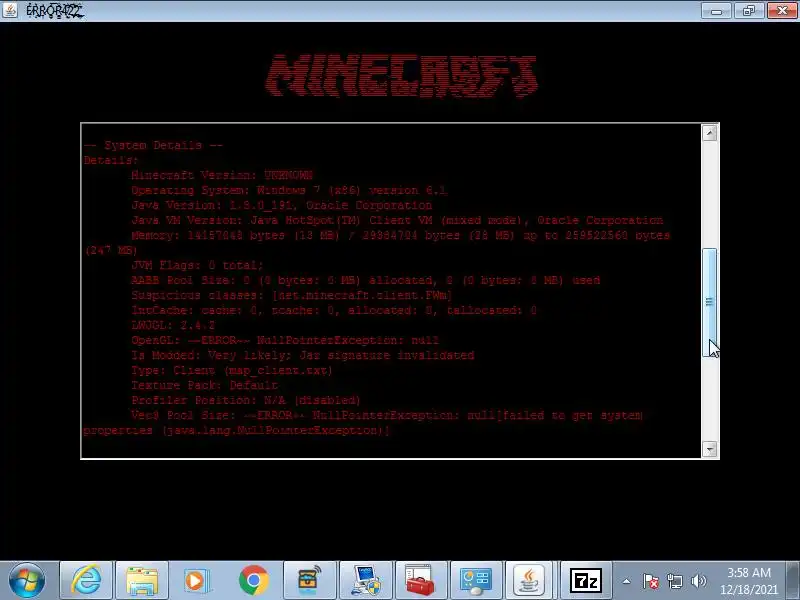The image size is (800, 600).
Task: Click the 'Is Modded: Very likely' line
Action: click(x=303, y=355)
